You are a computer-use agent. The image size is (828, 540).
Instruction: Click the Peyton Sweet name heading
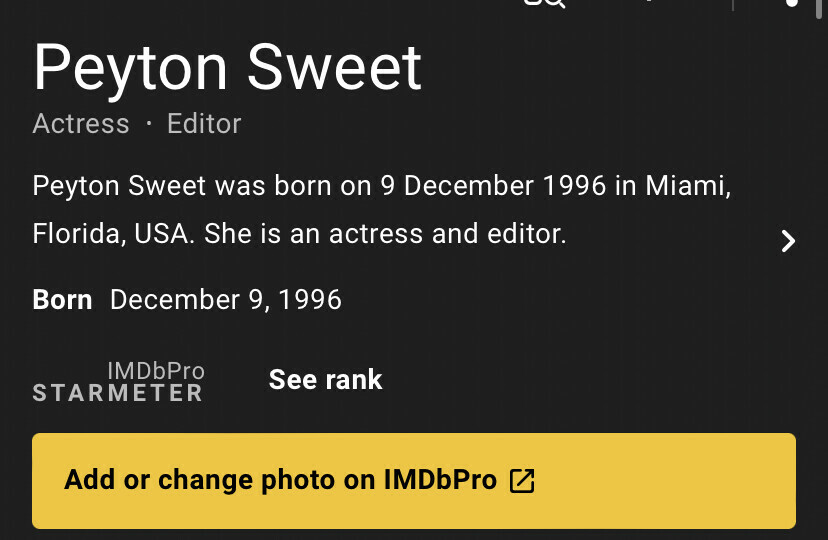(x=228, y=68)
